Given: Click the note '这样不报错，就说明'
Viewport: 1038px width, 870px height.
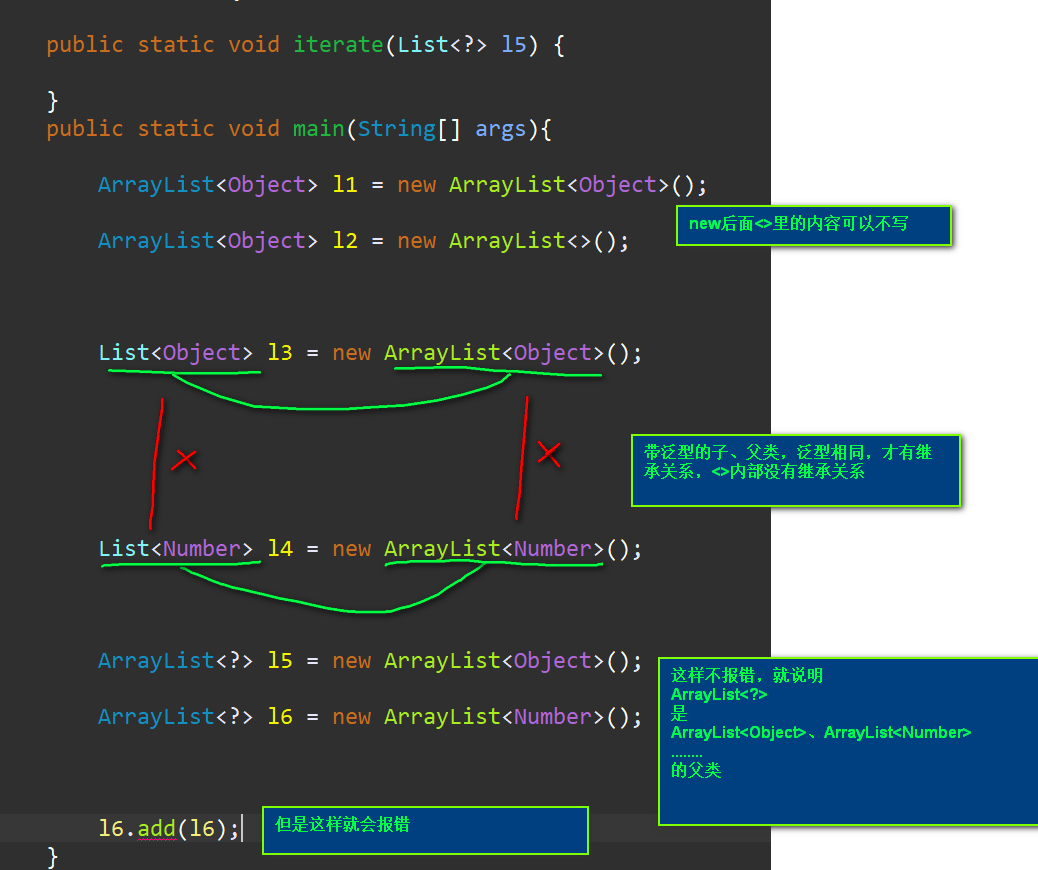Looking at the screenshot, I should [849, 742].
